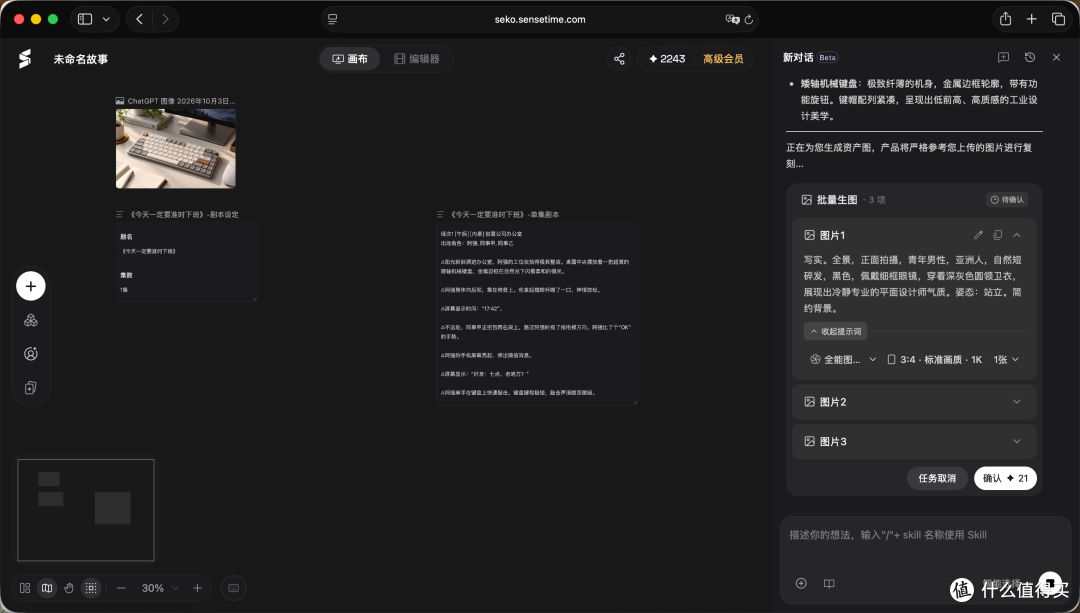1080x613 pixels.
Task: Click 任务取消 to cancel task
Action: 937,478
